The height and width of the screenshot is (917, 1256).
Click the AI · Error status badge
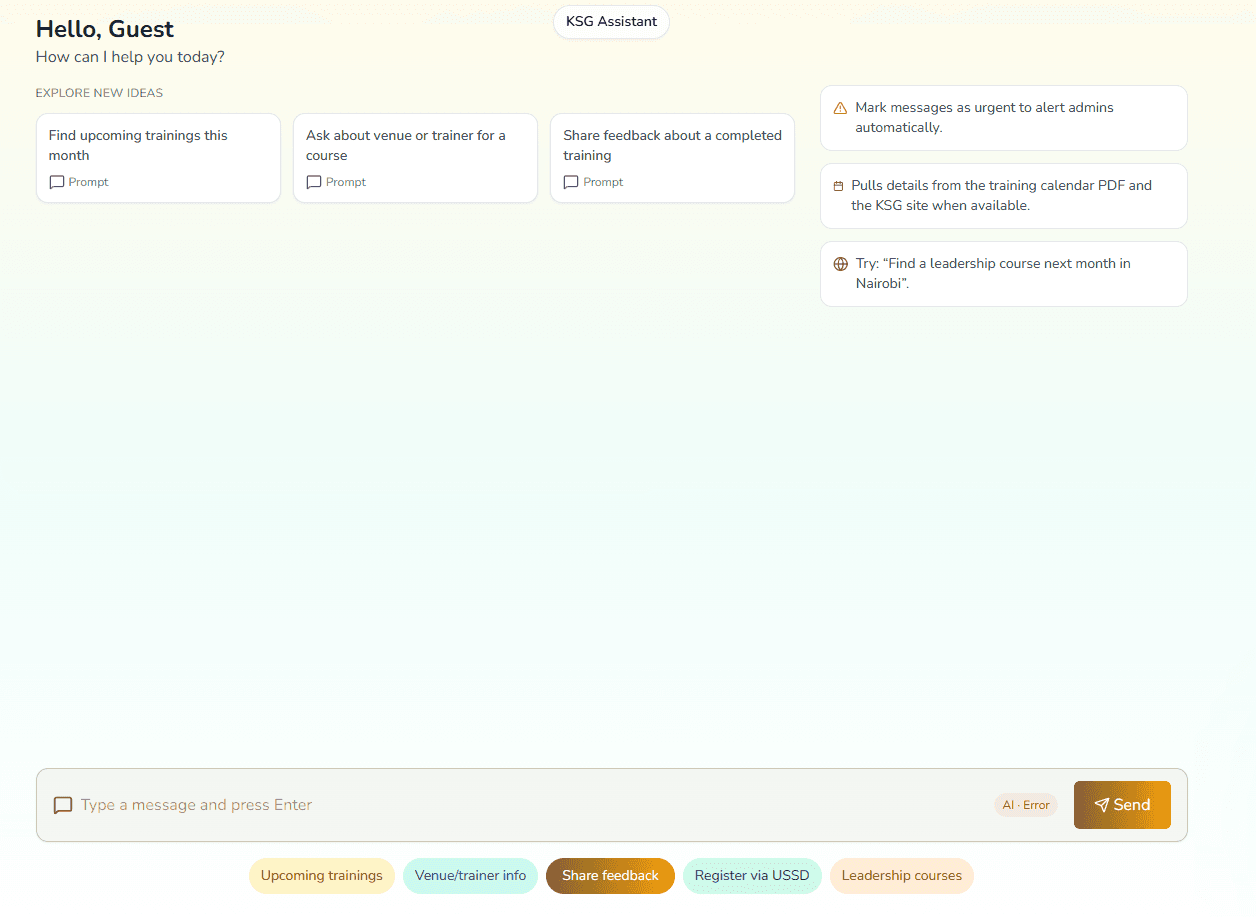(1025, 805)
